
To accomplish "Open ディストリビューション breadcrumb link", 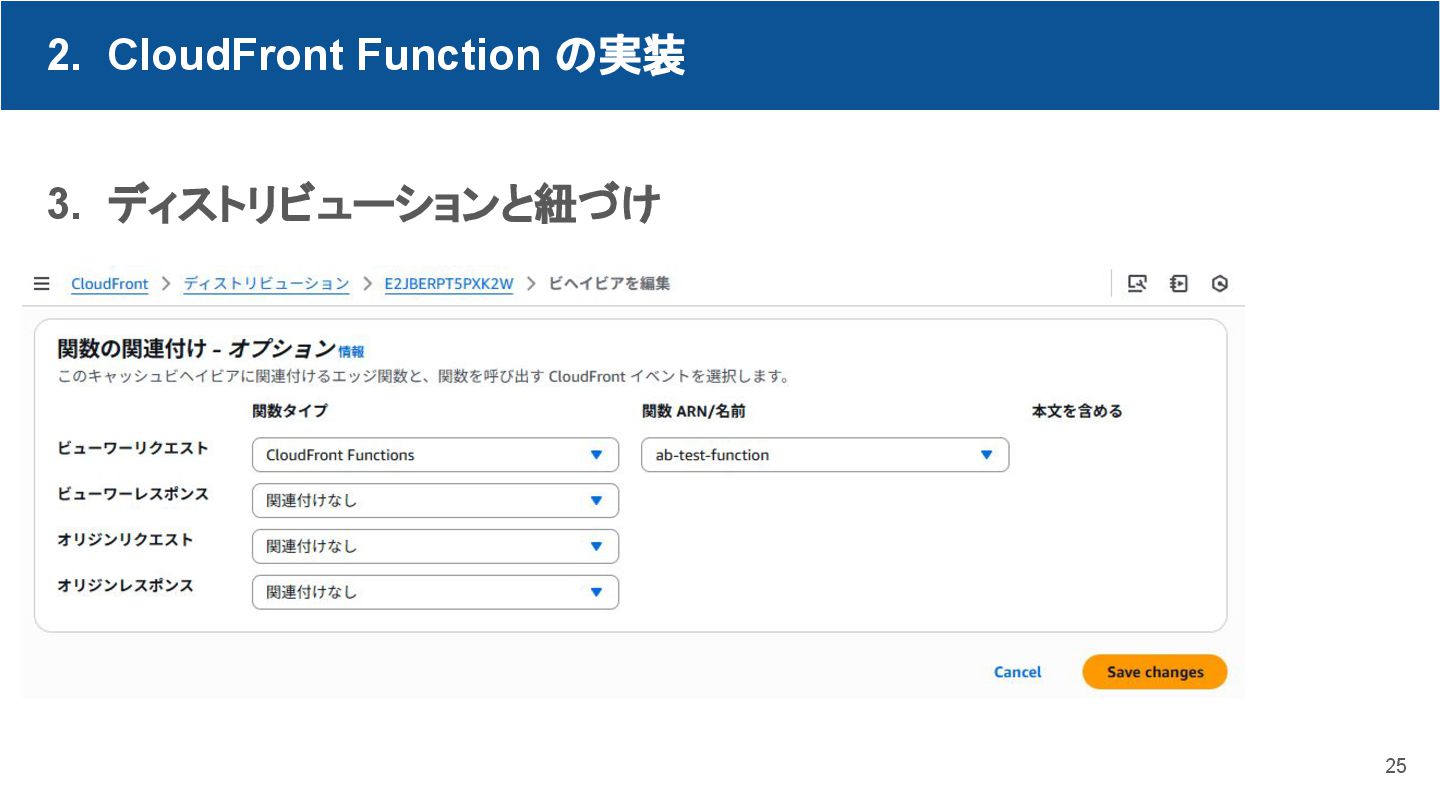I will click(x=266, y=284).
